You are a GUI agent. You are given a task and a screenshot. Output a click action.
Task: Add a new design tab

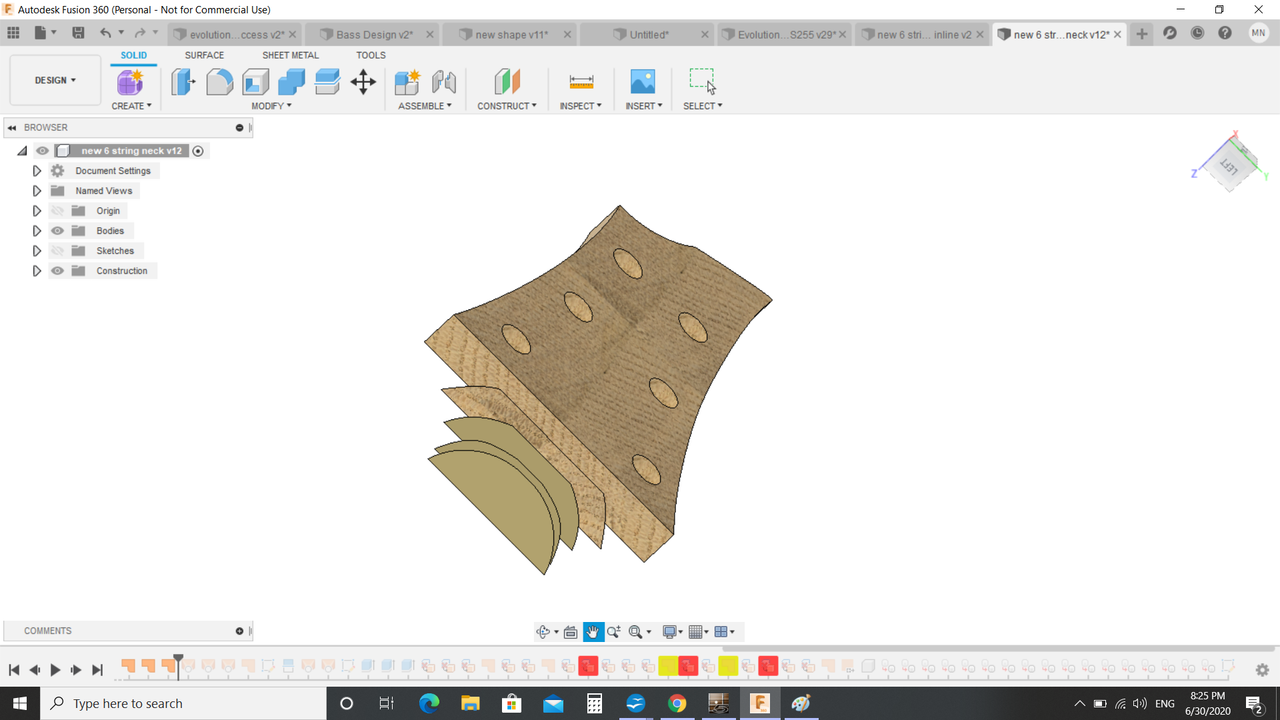[x=1142, y=34]
